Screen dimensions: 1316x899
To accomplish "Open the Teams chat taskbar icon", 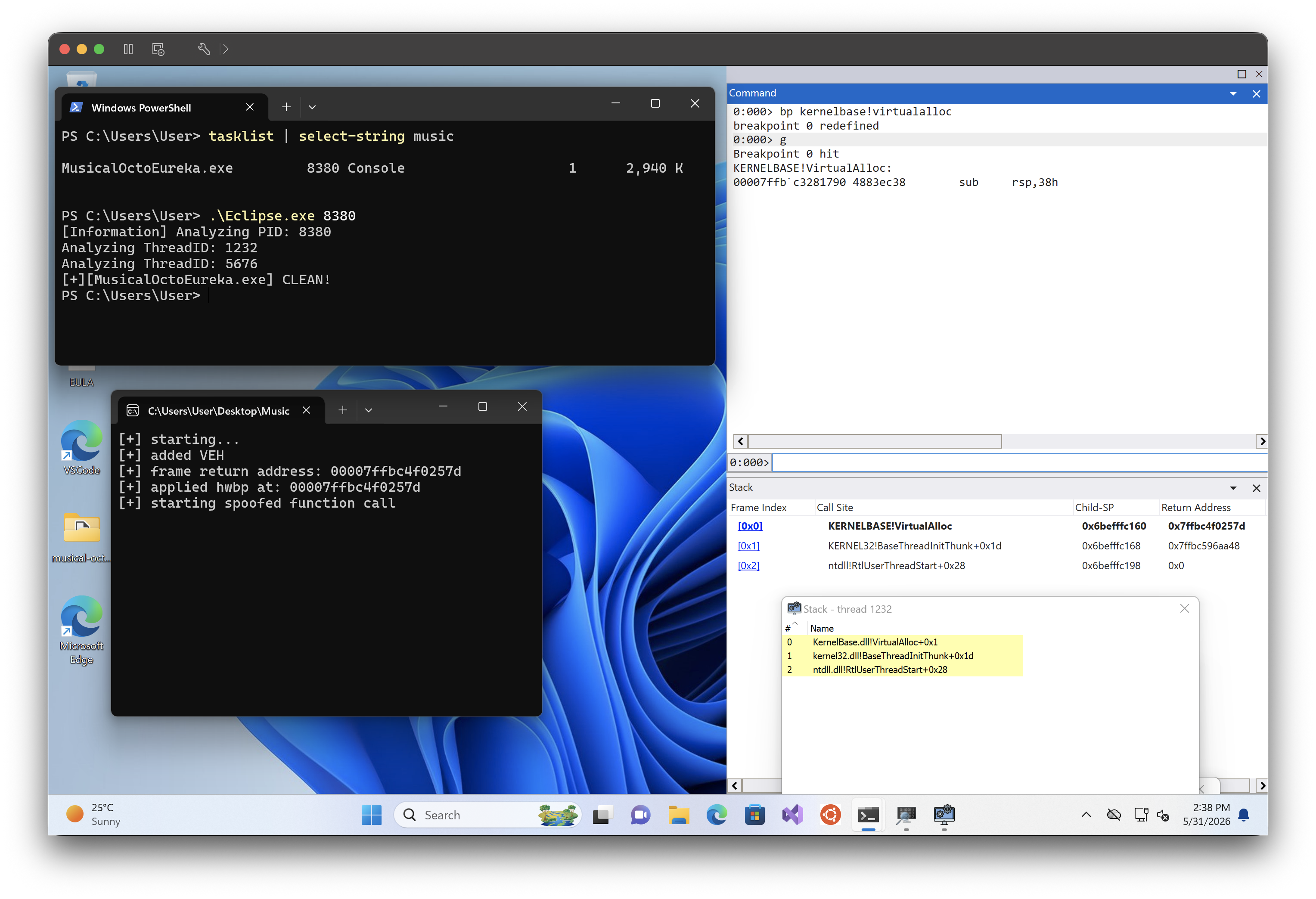I will click(x=640, y=815).
